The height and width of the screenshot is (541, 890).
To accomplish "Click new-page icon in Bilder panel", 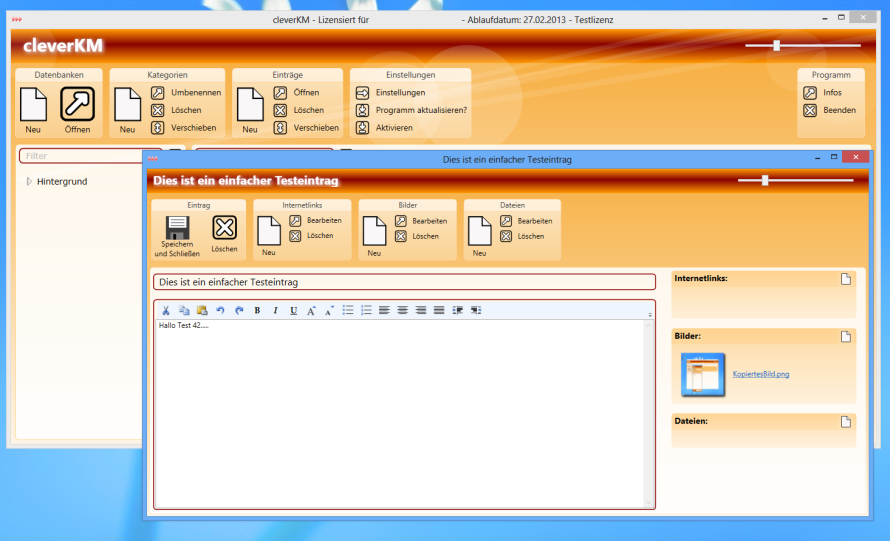I will click(x=846, y=337).
